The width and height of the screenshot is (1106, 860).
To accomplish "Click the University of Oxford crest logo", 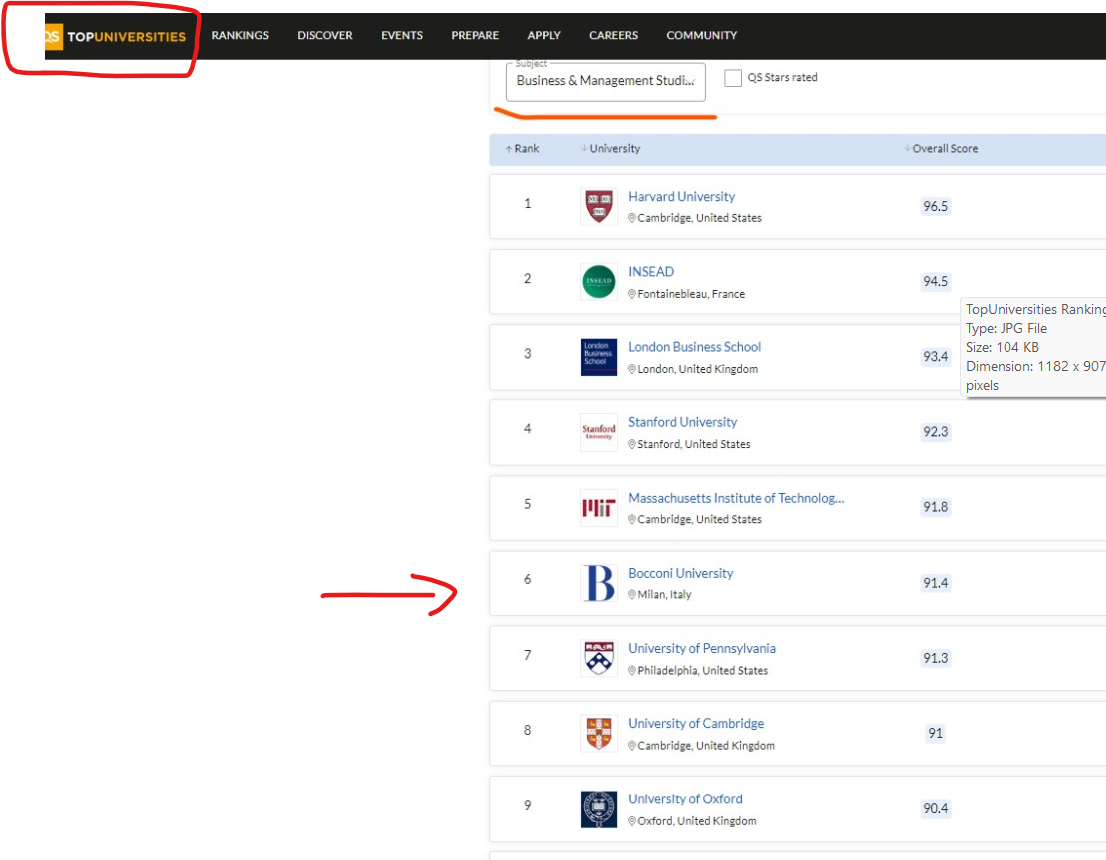I will click(x=598, y=809).
